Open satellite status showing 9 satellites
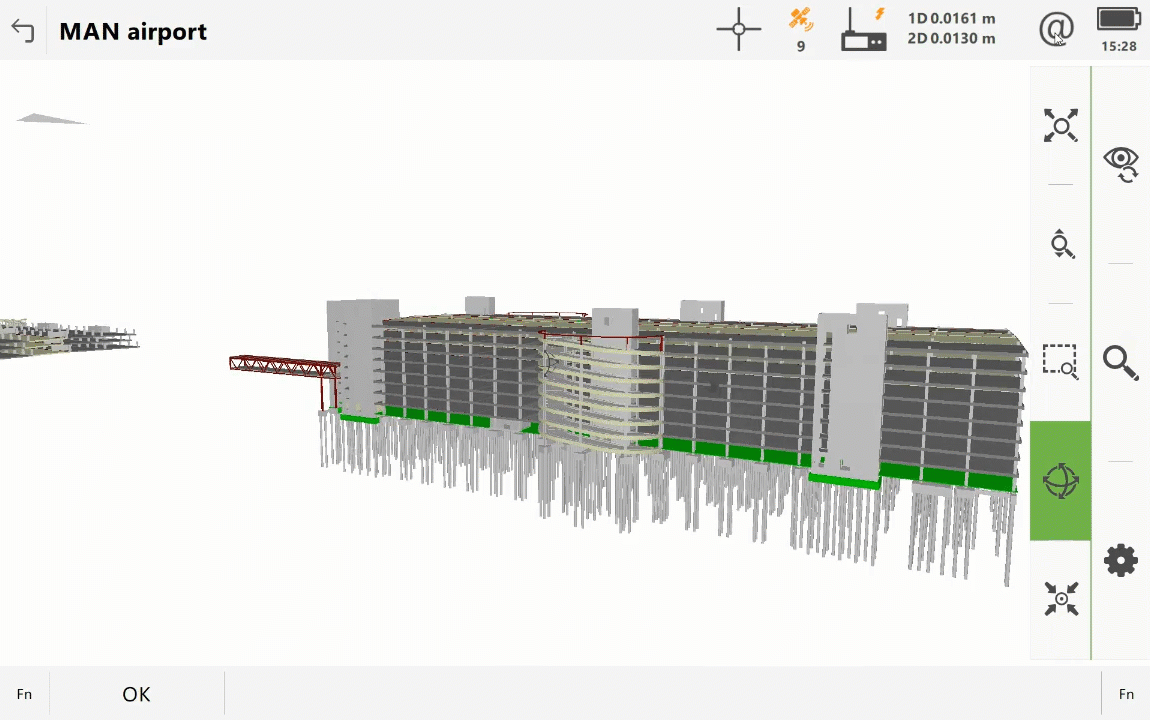1150x720 pixels. pos(801,29)
